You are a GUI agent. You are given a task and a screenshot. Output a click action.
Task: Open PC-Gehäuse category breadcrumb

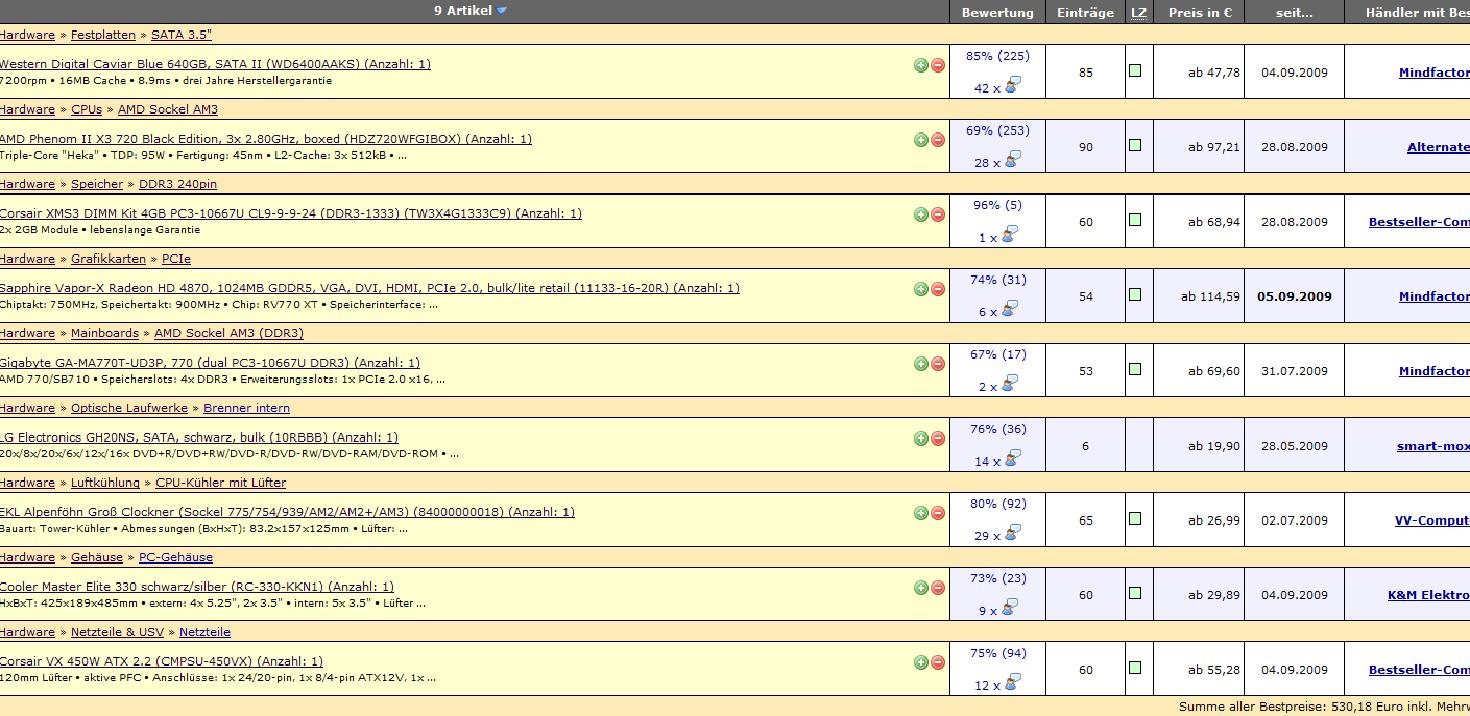point(176,557)
